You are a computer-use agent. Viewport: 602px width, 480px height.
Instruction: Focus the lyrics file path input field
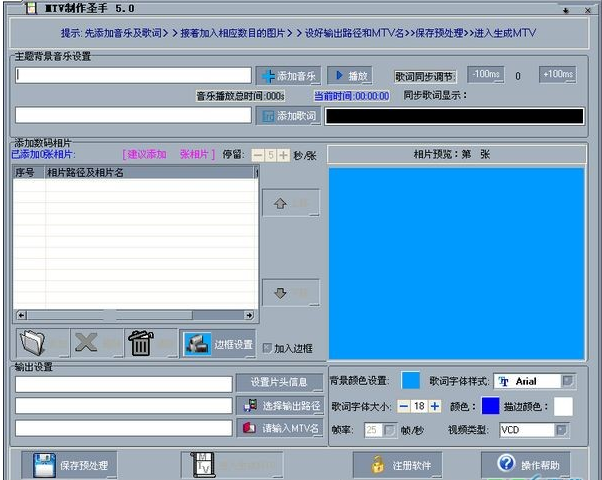[x=133, y=115]
